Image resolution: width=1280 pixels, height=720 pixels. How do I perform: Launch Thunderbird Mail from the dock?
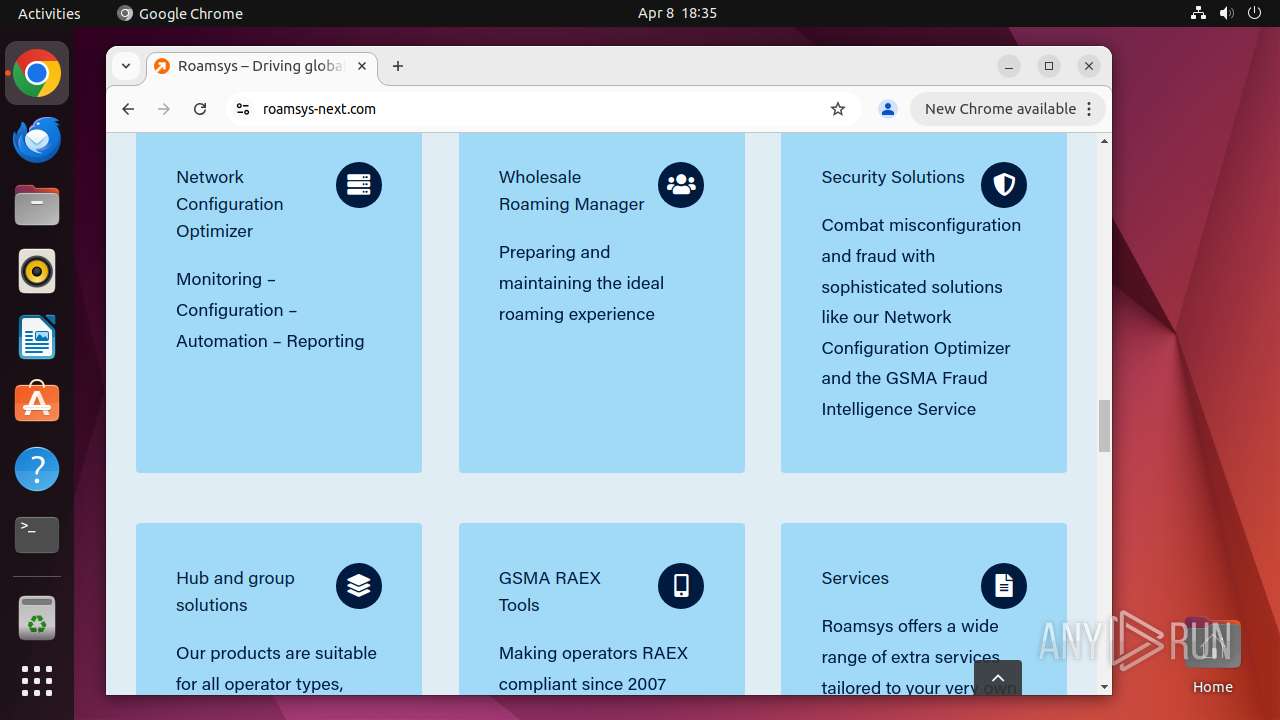37,139
